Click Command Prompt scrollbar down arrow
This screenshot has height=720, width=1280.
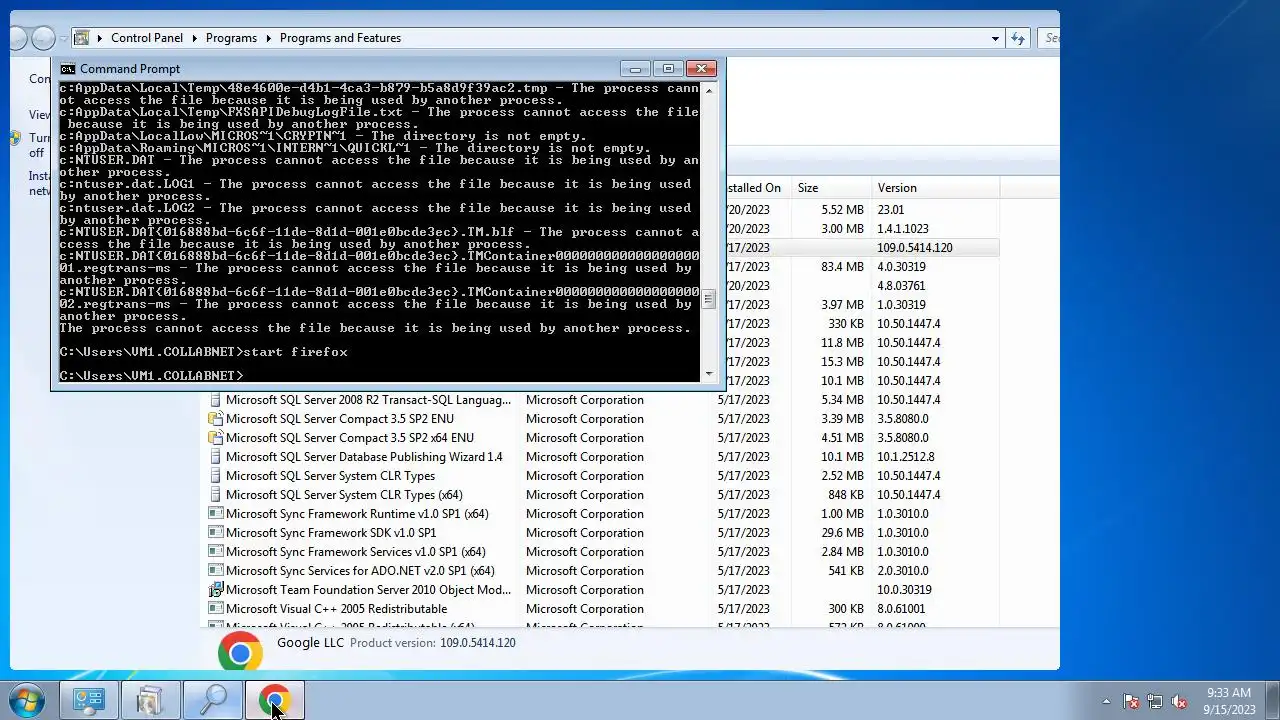[x=709, y=373]
